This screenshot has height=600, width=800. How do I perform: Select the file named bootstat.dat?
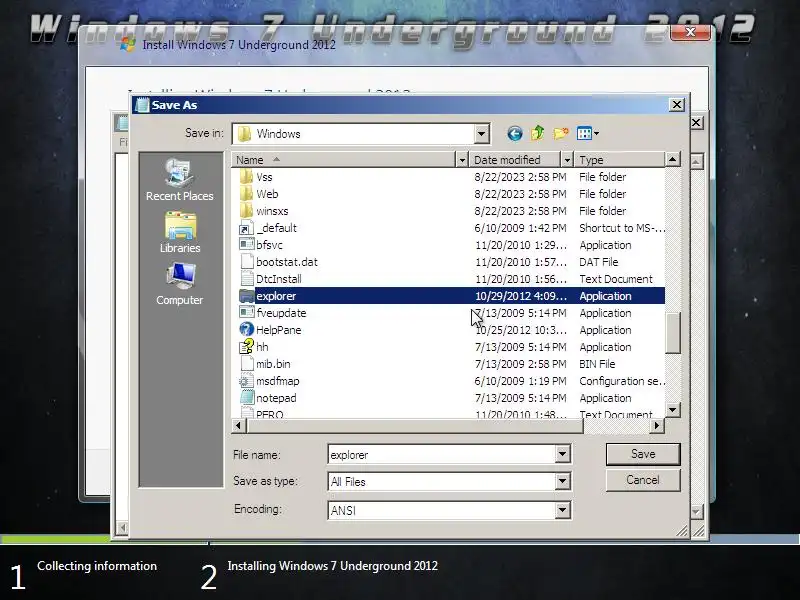click(287, 262)
